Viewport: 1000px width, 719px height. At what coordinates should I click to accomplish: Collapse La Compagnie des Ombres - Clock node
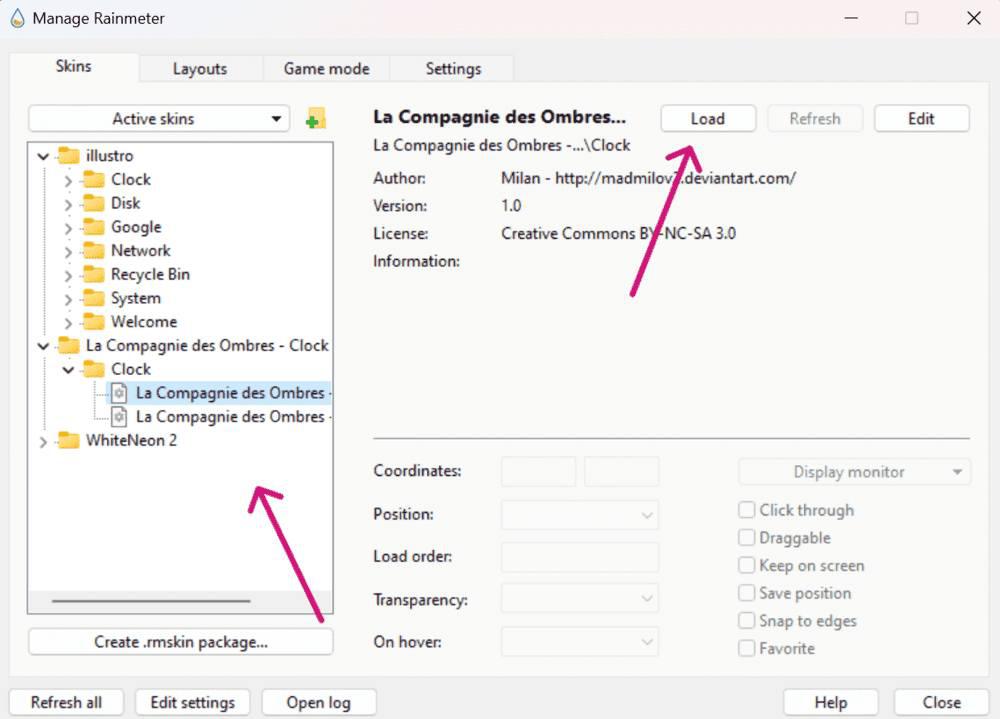43,346
